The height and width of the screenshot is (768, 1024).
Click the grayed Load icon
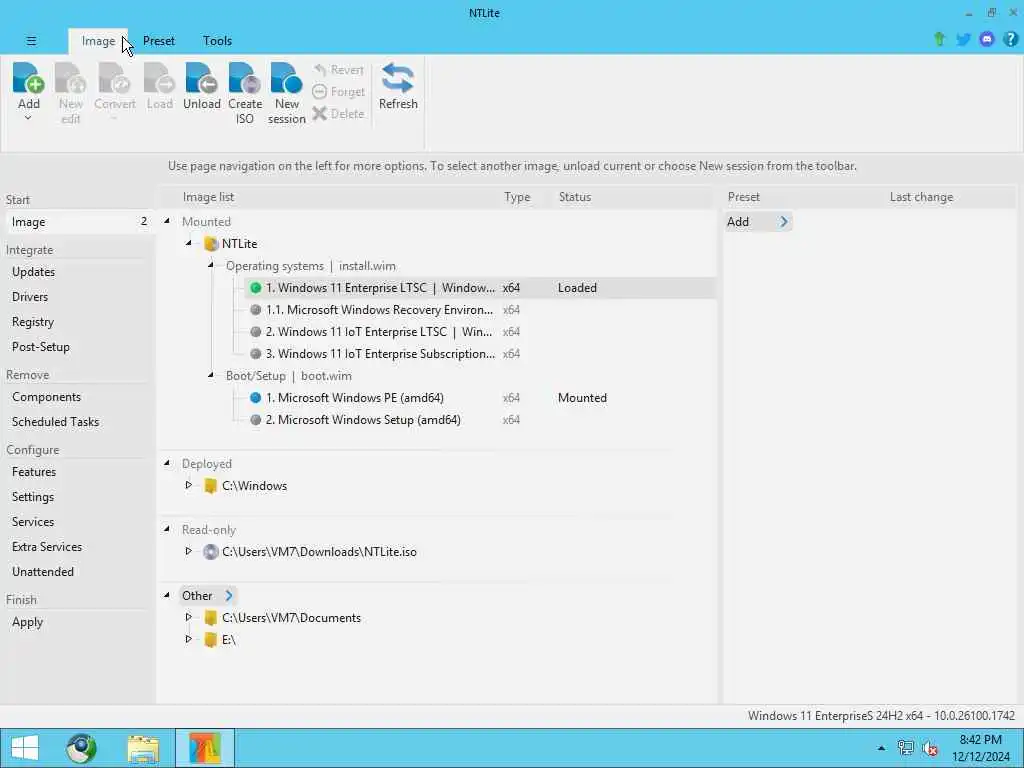point(159,78)
